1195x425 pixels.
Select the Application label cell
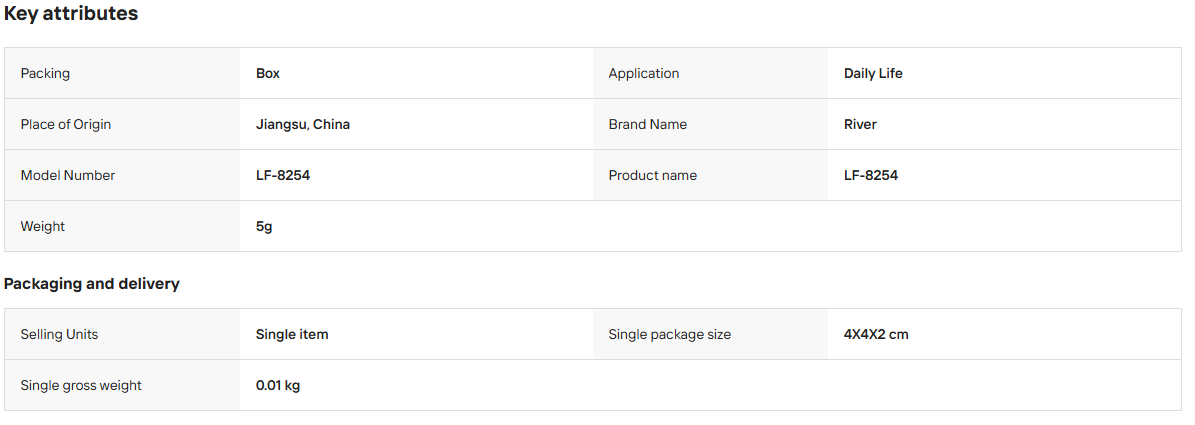coord(710,73)
